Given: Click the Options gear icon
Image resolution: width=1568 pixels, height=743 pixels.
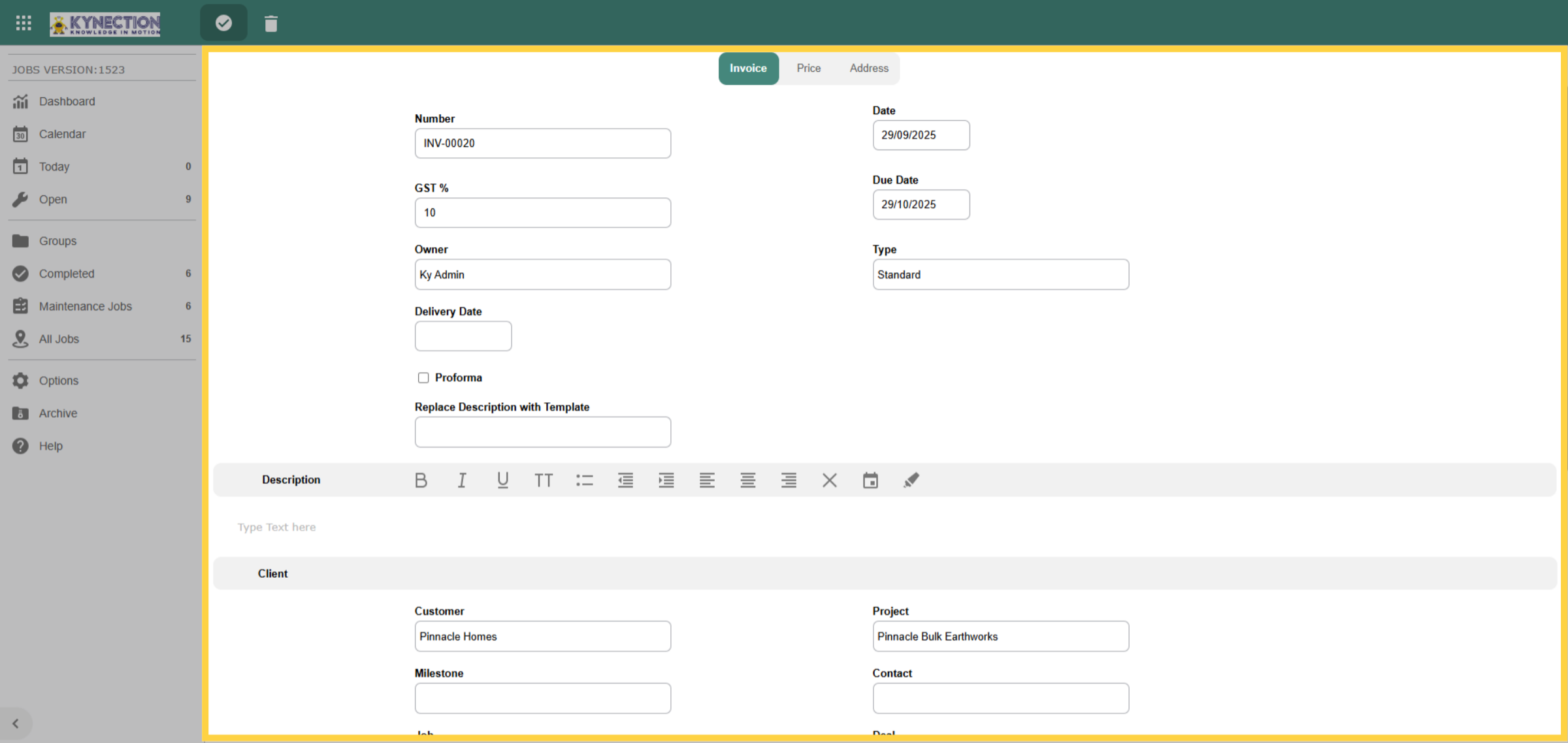Looking at the screenshot, I should coord(20,381).
